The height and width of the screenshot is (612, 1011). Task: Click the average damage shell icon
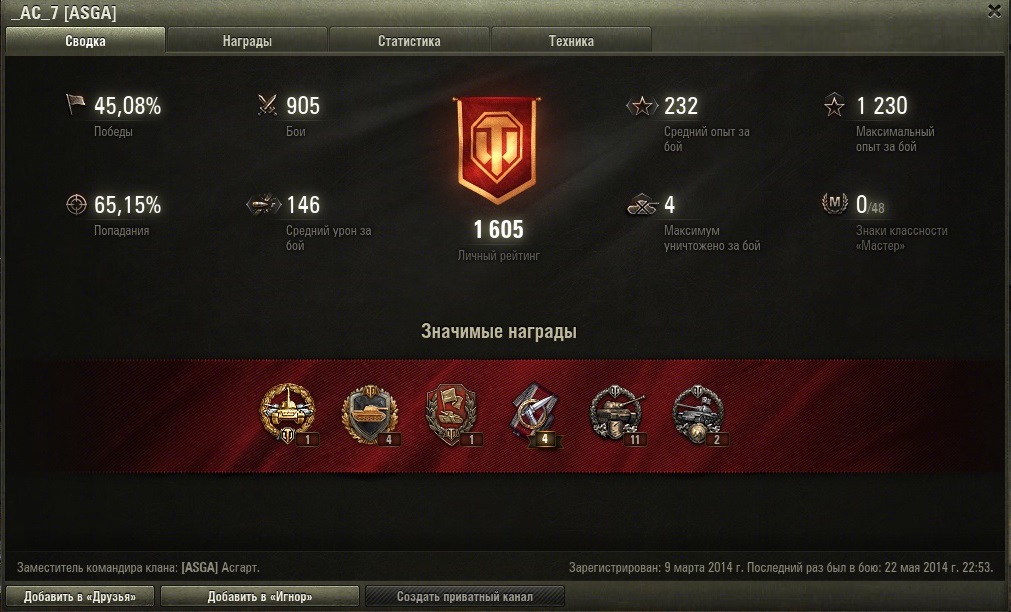tap(264, 204)
